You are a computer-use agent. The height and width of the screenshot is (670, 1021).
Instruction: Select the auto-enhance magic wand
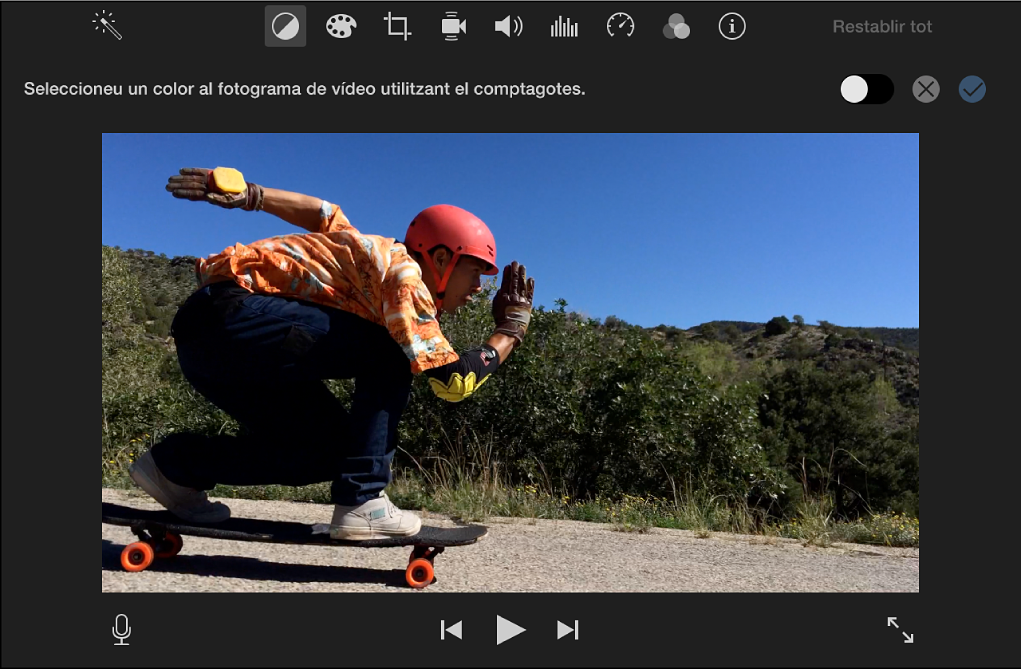pyautogui.click(x=105, y=26)
